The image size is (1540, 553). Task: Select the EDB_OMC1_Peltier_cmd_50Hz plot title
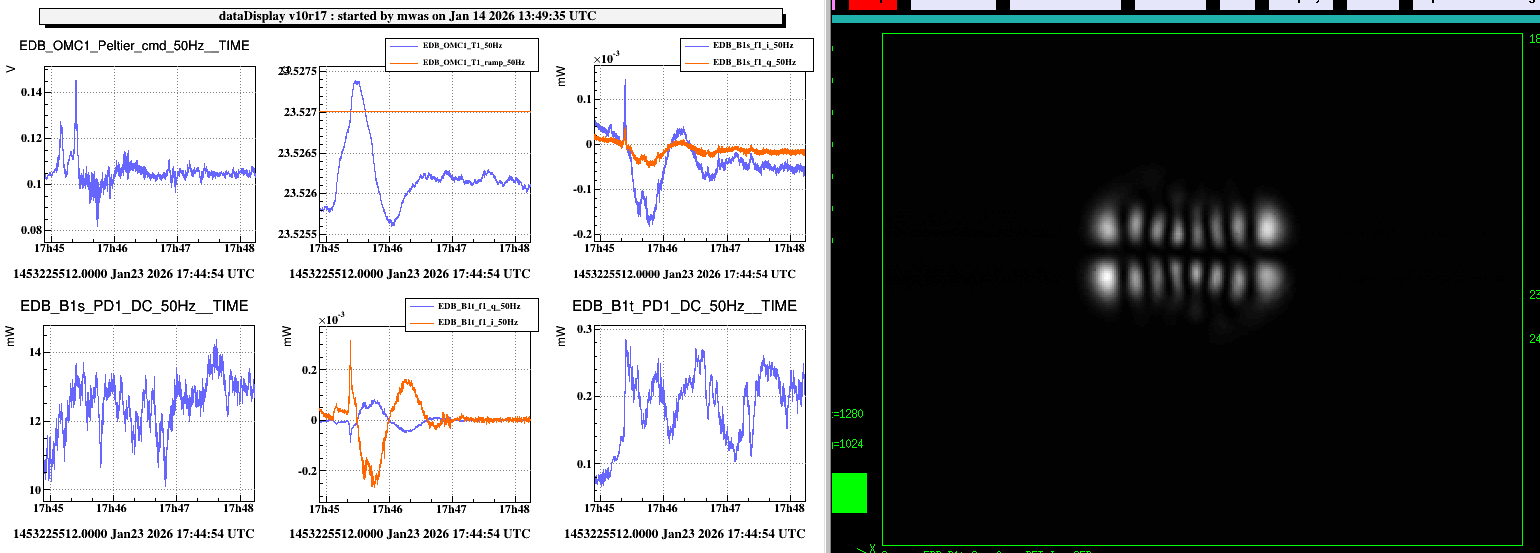(x=135, y=46)
